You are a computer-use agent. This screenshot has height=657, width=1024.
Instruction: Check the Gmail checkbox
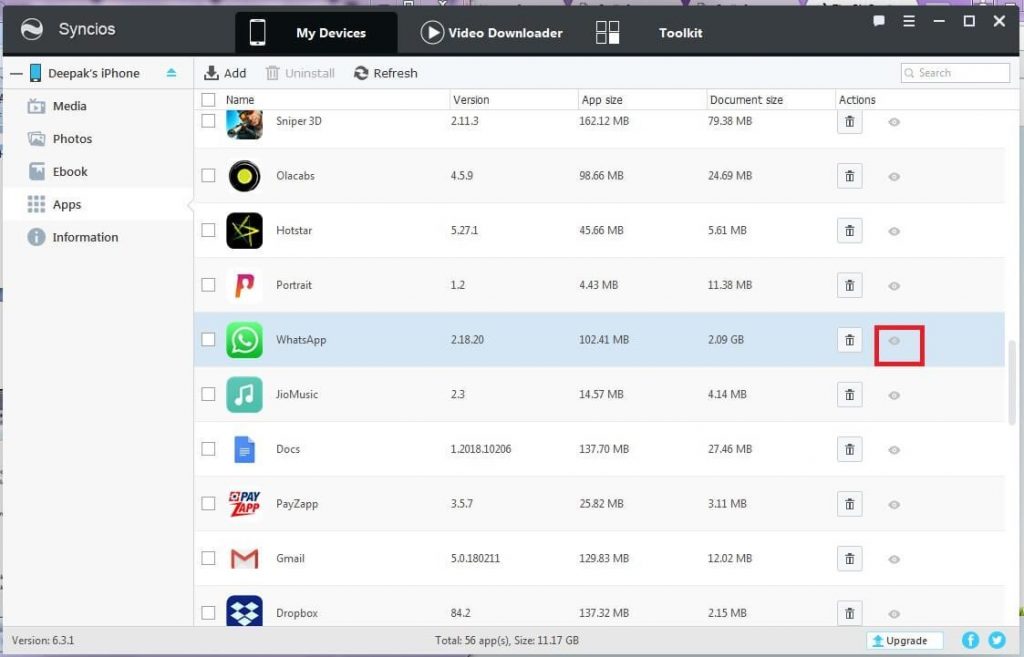pyautogui.click(x=208, y=558)
